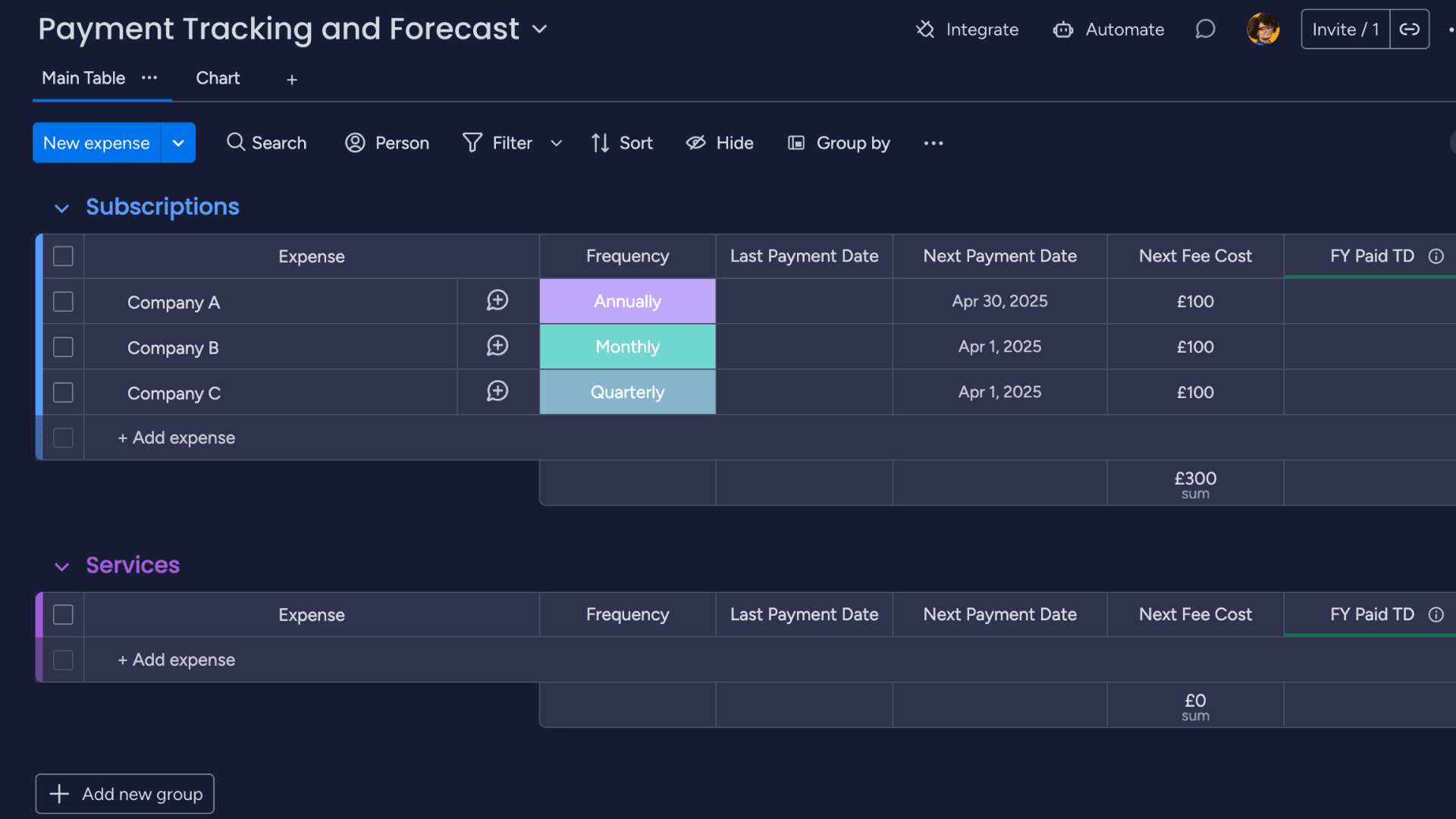The image size is (1456, 819).
Task: Click Company B expense name
Action: (x=173, y=348)
